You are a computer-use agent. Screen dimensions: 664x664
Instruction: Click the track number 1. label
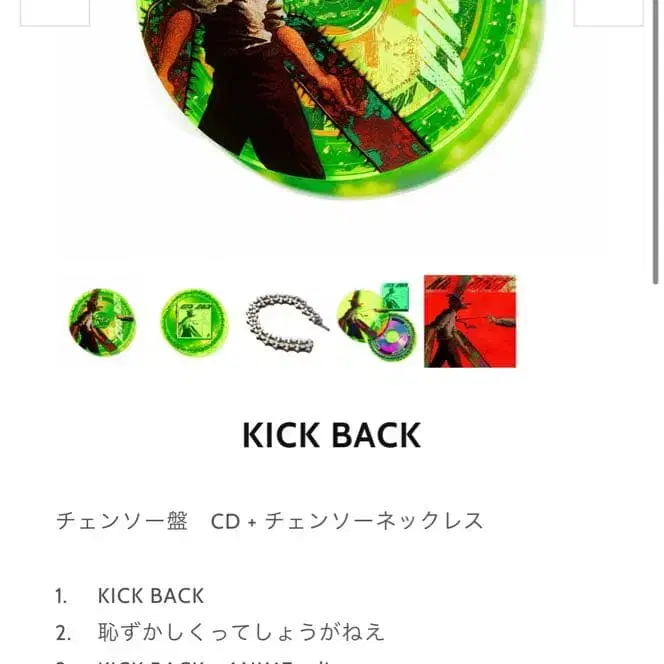coord(61,597)
